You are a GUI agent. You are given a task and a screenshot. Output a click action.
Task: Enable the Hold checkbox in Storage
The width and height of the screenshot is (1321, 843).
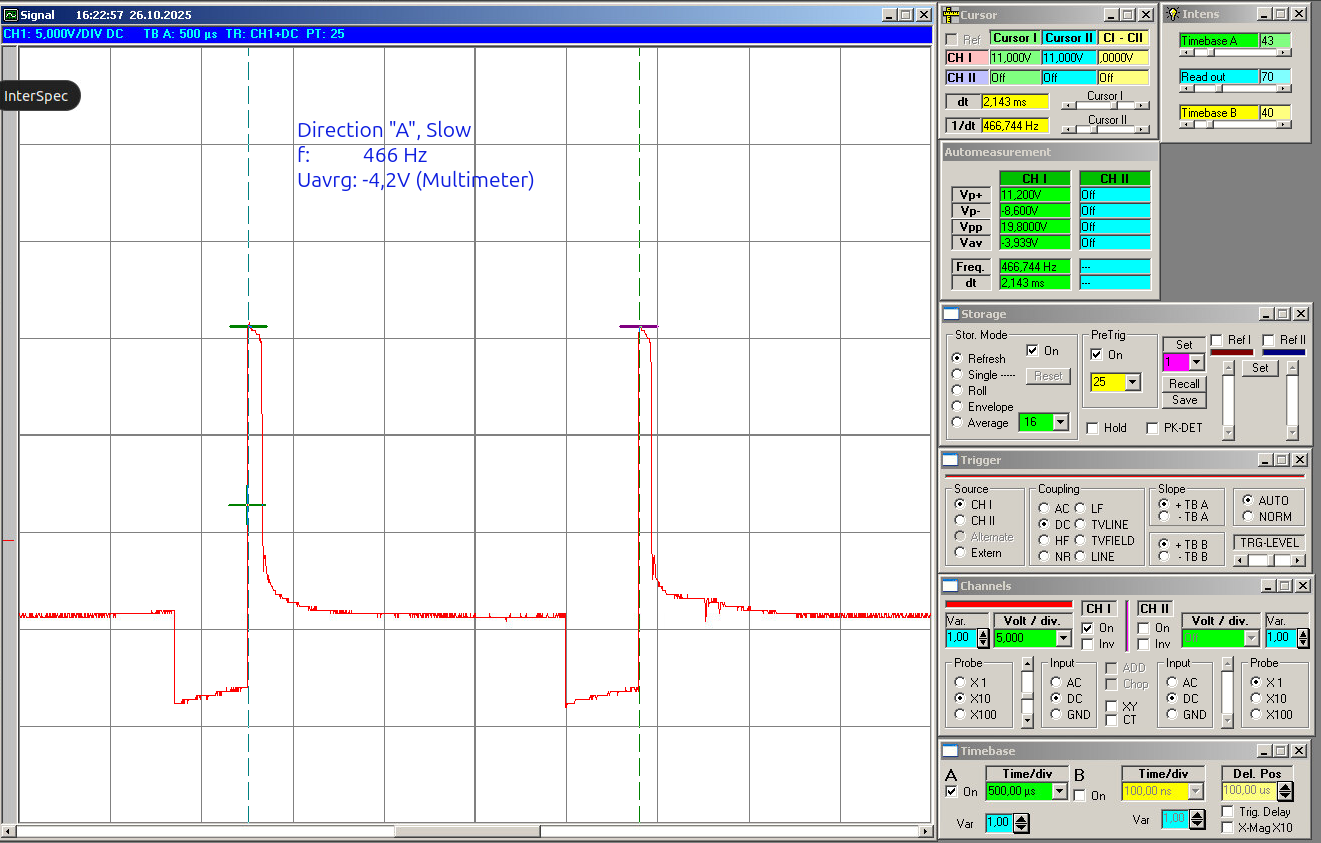(x=1092, y=428)
